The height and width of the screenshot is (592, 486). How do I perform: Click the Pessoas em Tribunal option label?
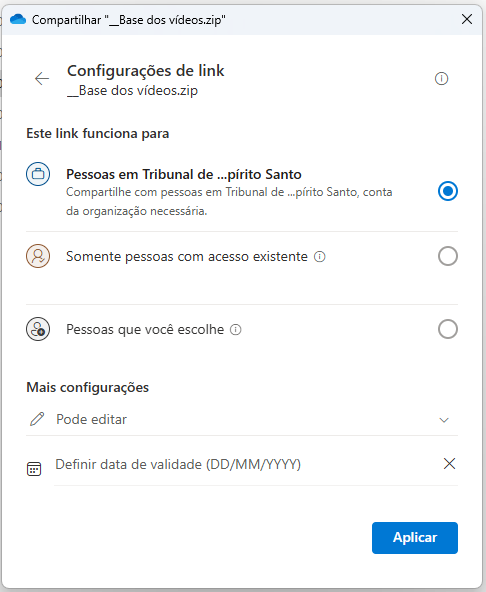184,174
